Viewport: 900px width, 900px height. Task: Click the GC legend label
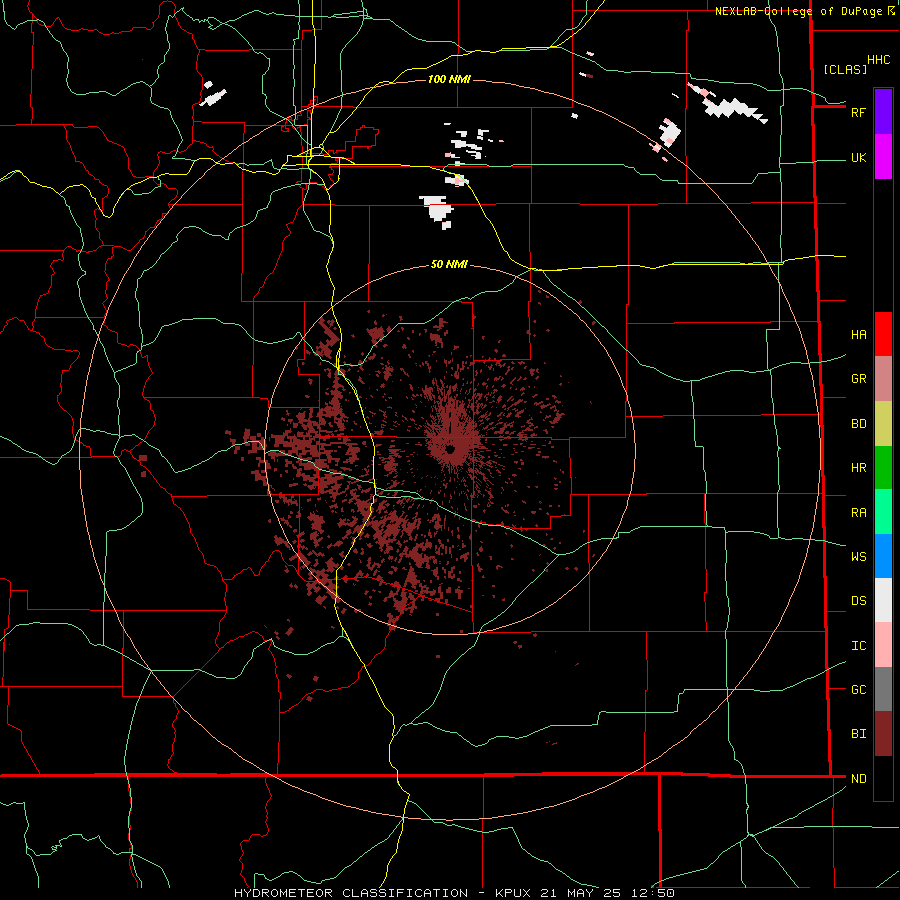click(858, 690)
